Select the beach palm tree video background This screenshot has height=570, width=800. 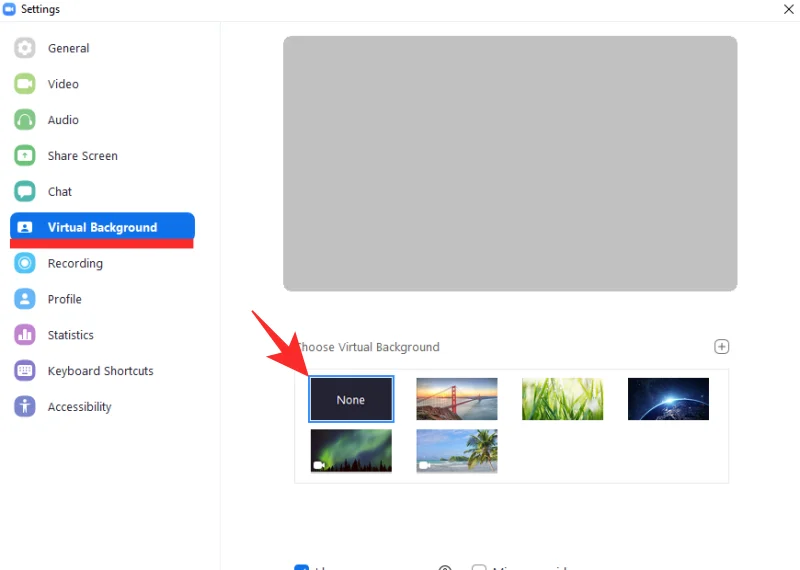457,451
